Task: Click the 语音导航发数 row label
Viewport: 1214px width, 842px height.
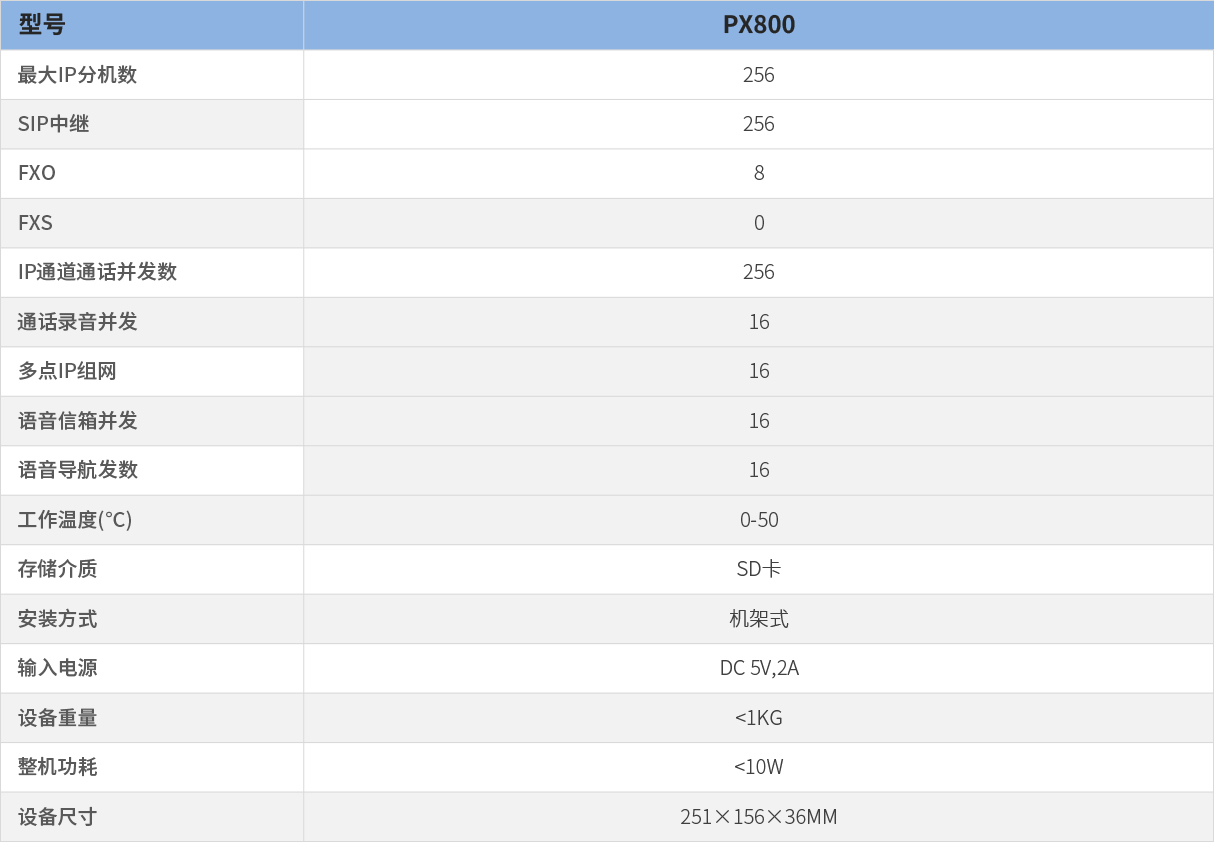Action: pyautogui.click(x=77, y=470)
